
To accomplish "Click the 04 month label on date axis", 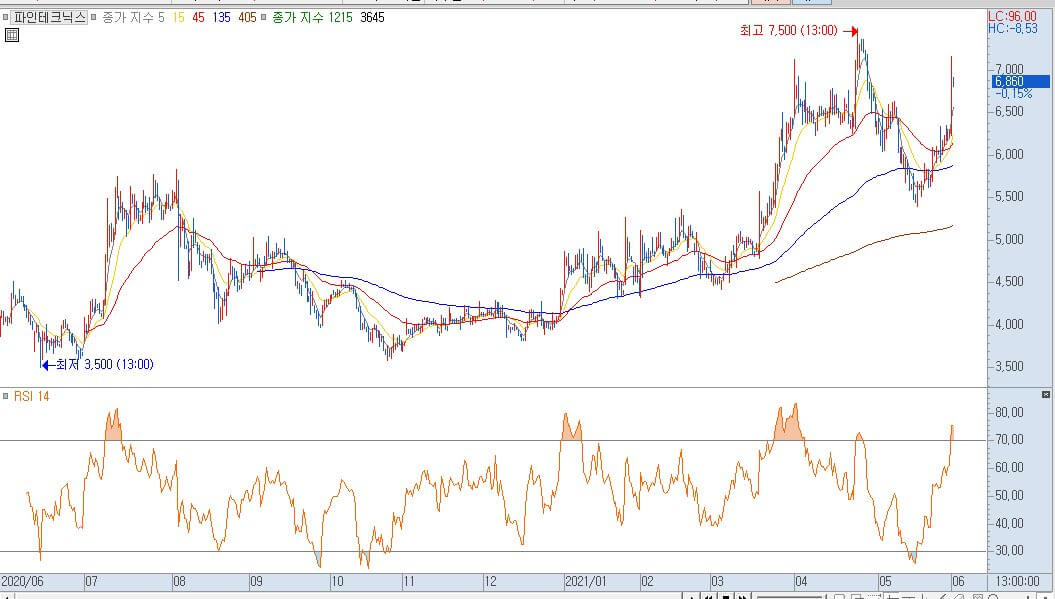I will pyautogui.click(x=801, y=582).
